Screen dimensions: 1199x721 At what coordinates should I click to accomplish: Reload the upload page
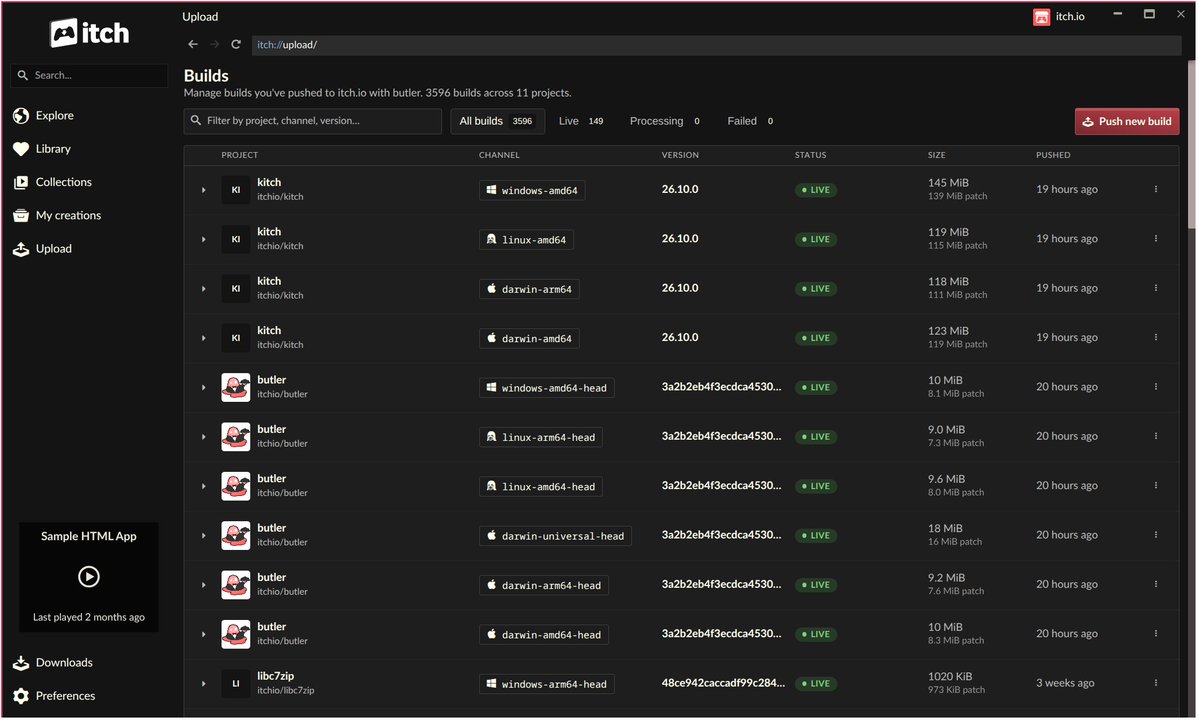pyautogui.click(x=236, y=44)
